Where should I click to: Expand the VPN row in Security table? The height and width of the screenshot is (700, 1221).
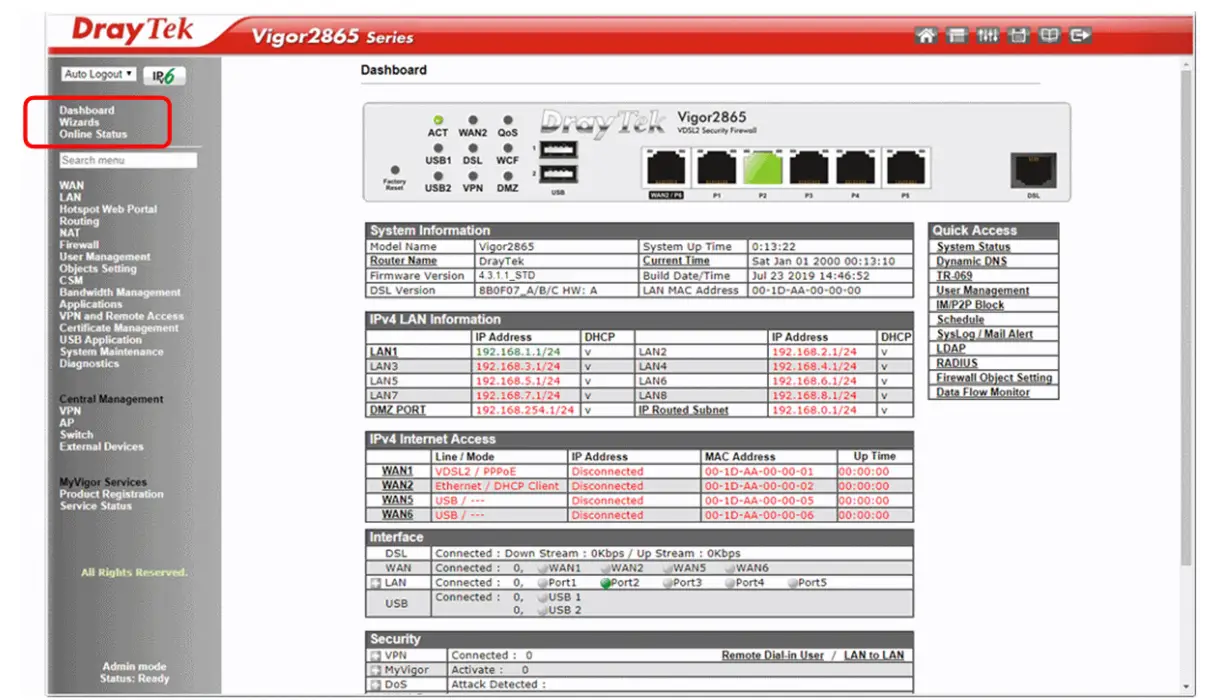click(x=376, y=656)
